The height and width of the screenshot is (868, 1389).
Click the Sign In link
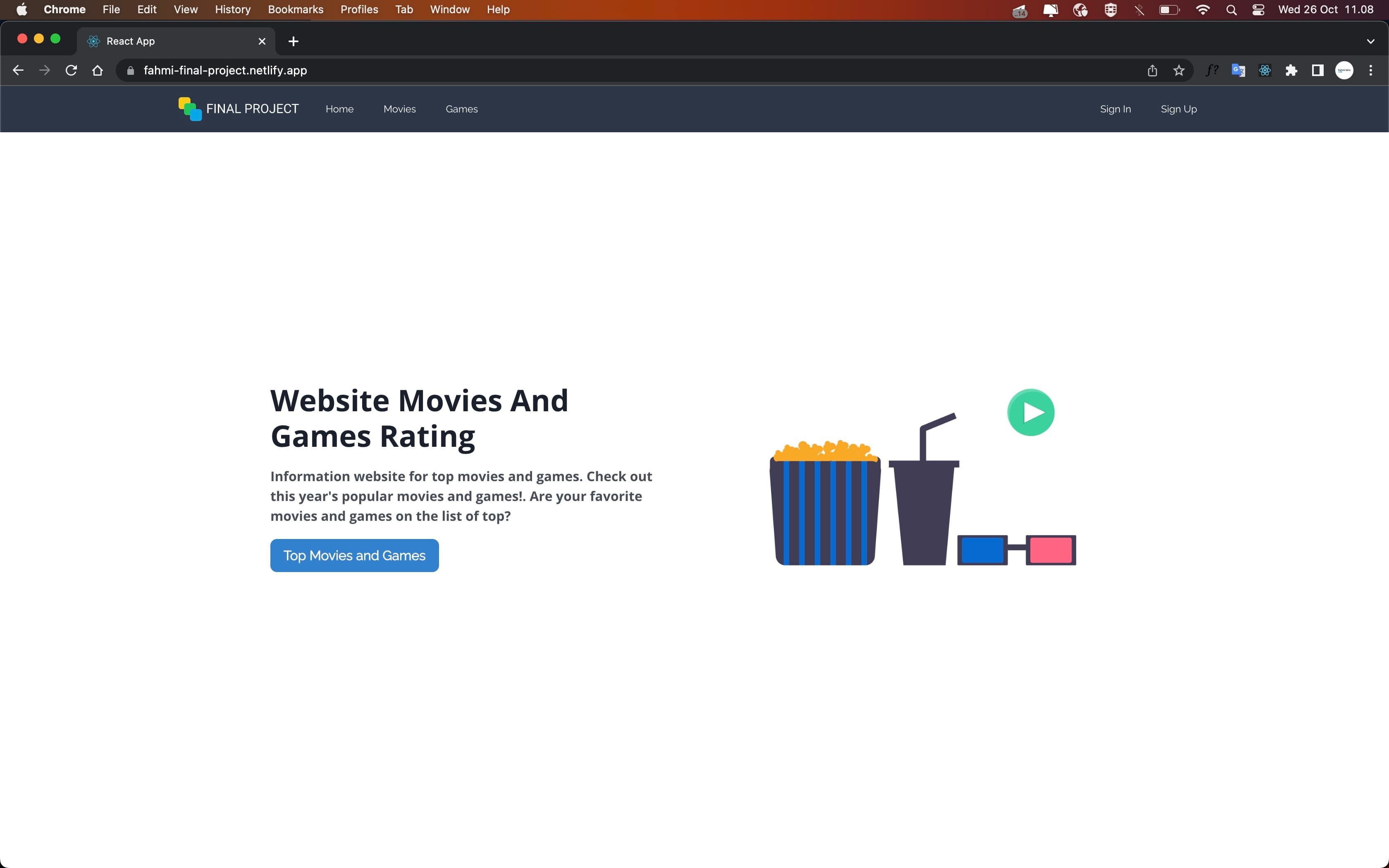point(1115,109)
